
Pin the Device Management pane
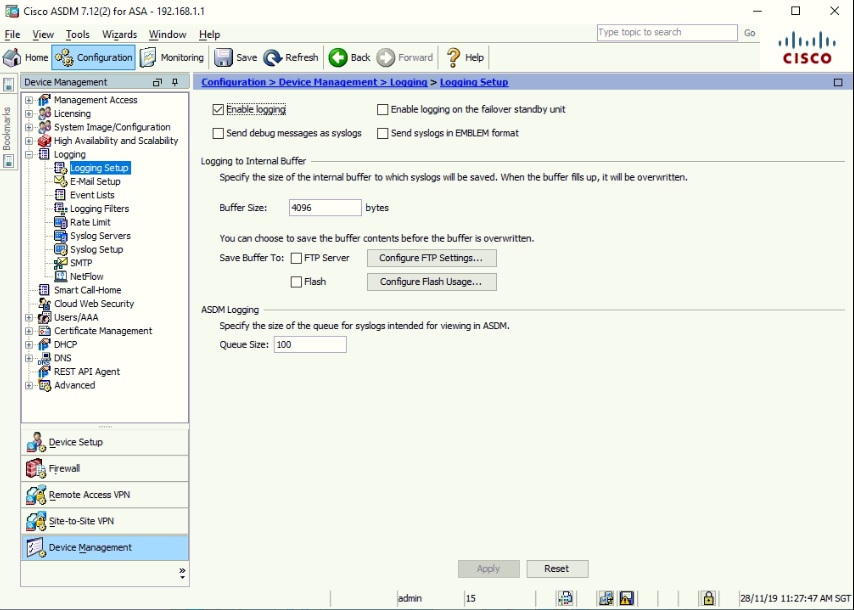[x=175, y=82]
